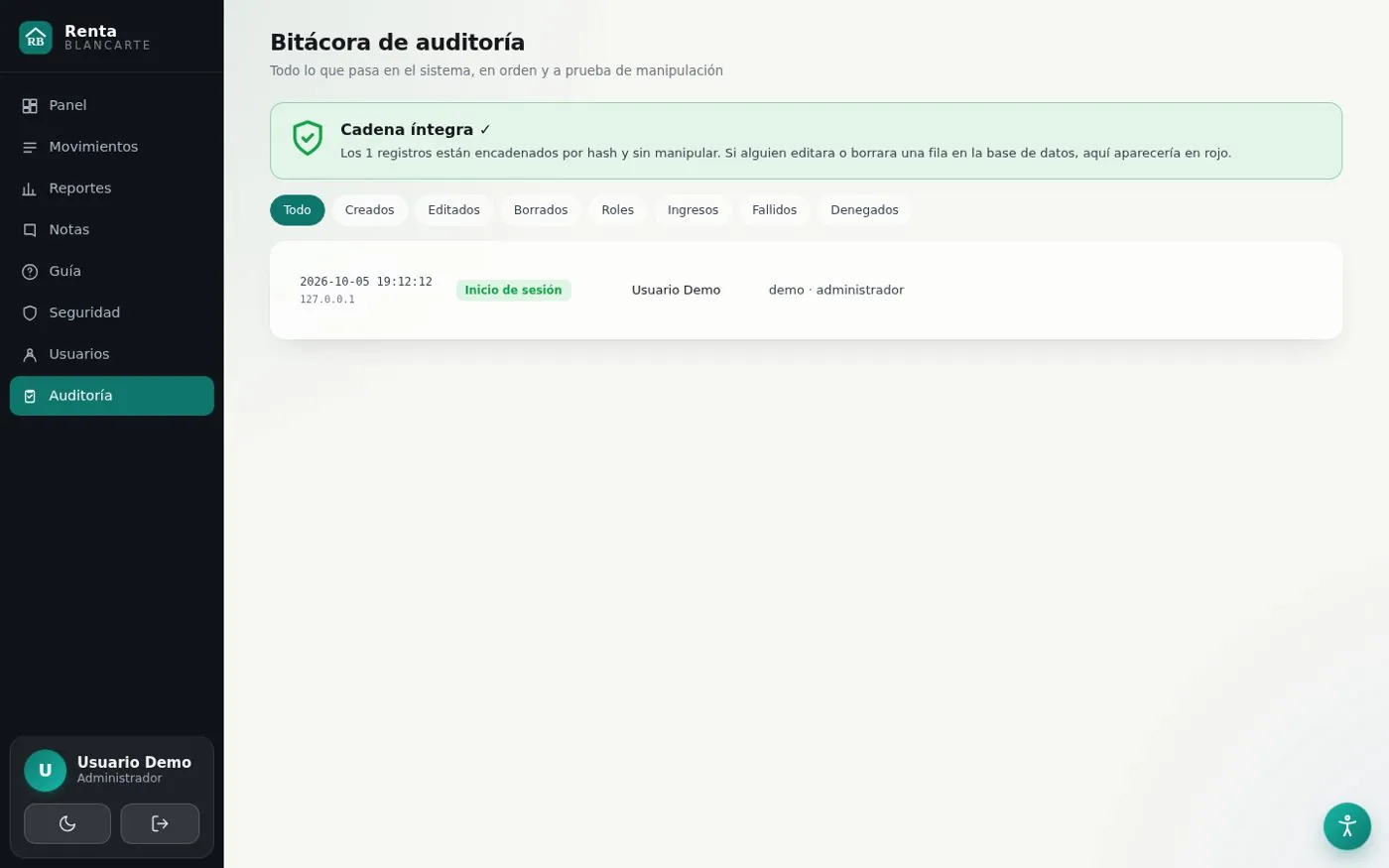Click the Guía question mark icon
This screenshot has width=1389, height=868.
[x=30, y=272]
